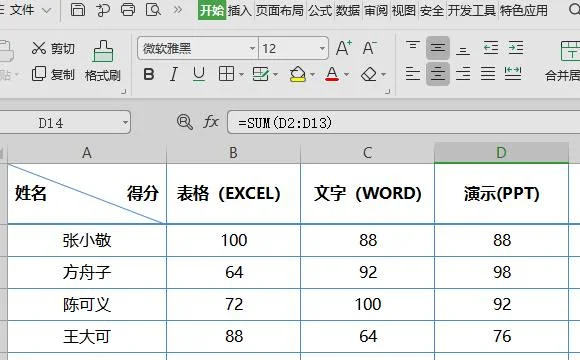580x360 pixels.
Task: Open the clear options dropdown arrow
Action: coord(384,75)
